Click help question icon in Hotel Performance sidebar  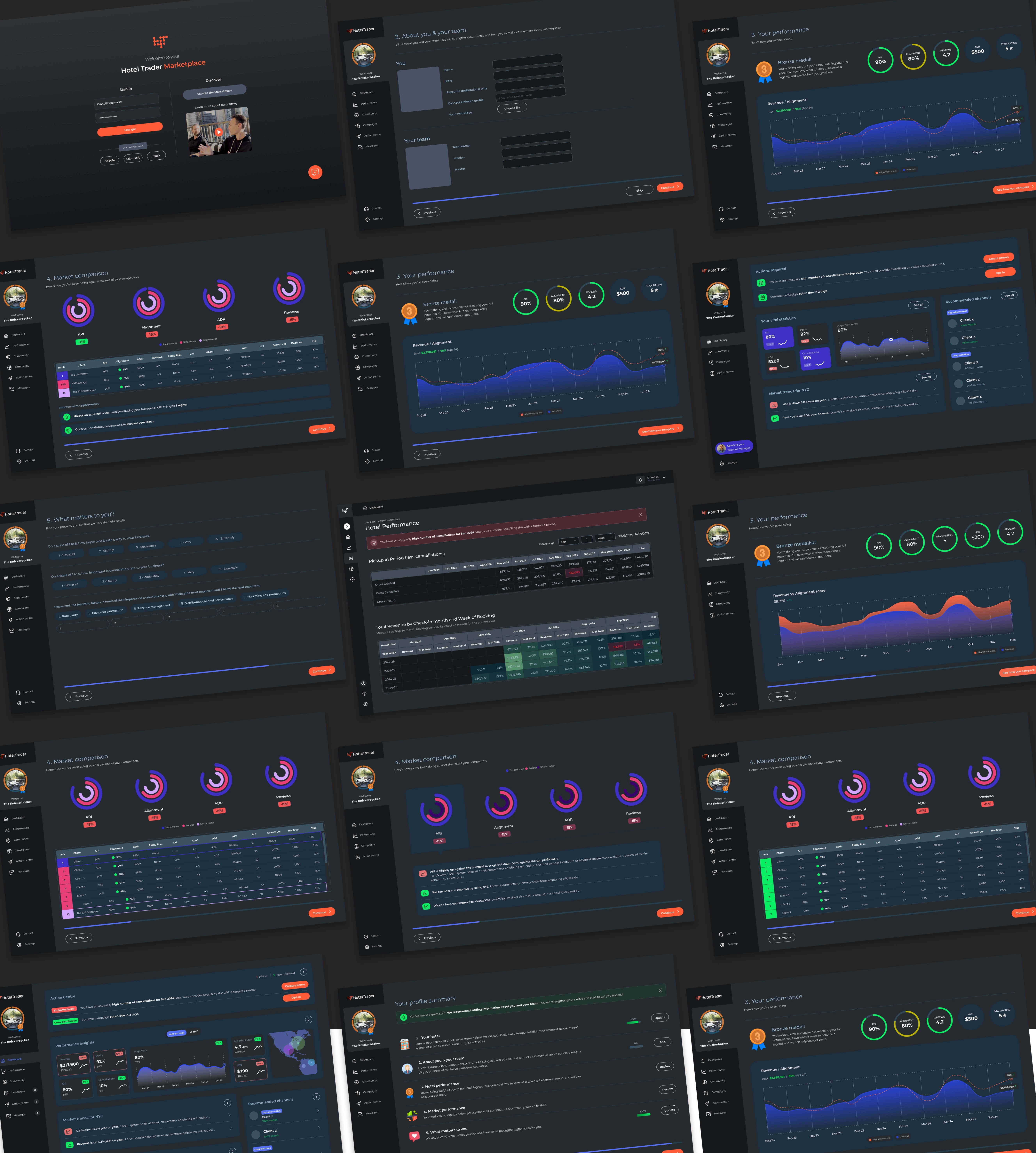(x=364, y=694)
